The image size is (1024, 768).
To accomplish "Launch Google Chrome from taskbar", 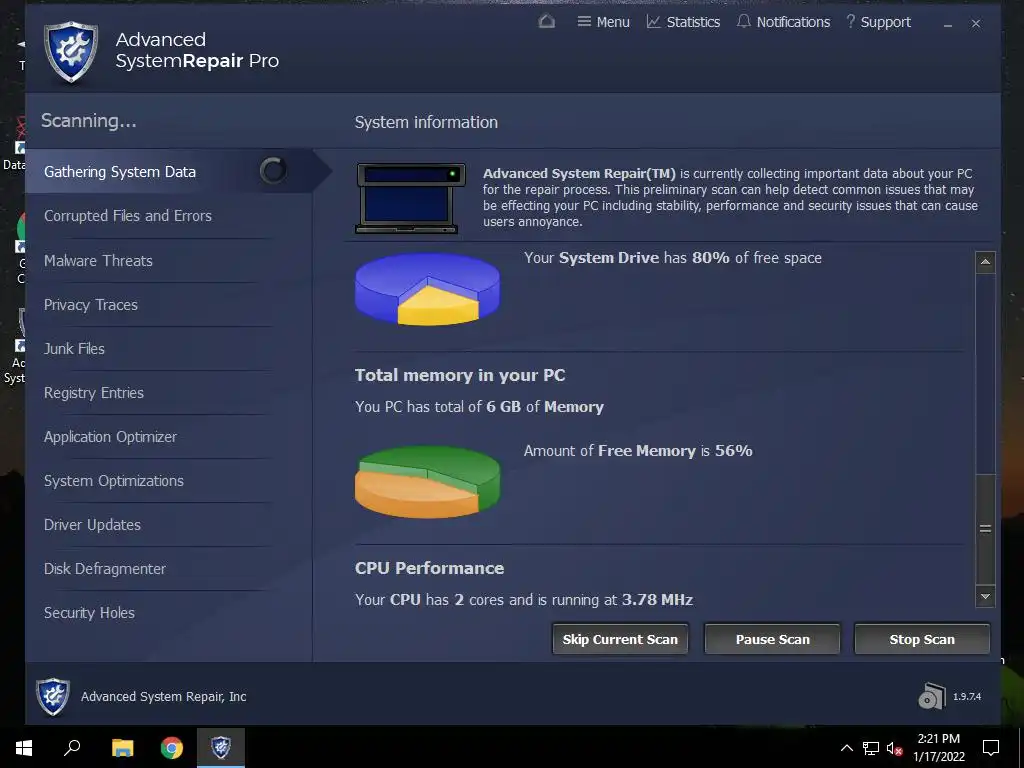I will coord(172,747).
